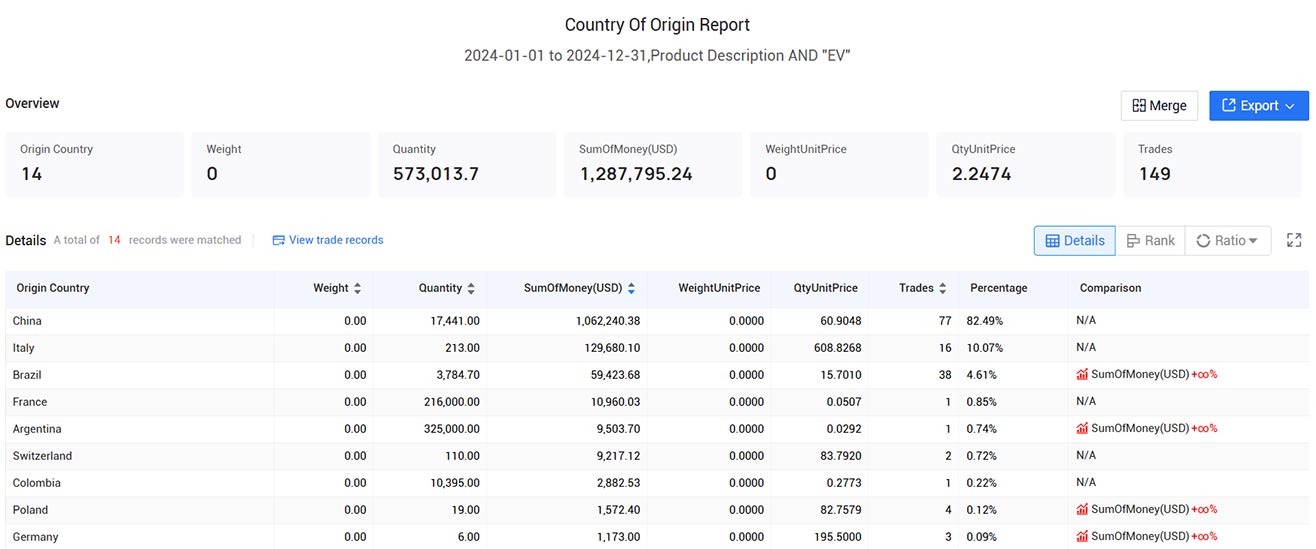Click SumOfMoney(USD) total 1,287,795.24 card
The height and width of the screenshot is (549, 1316).
(653, 164)
